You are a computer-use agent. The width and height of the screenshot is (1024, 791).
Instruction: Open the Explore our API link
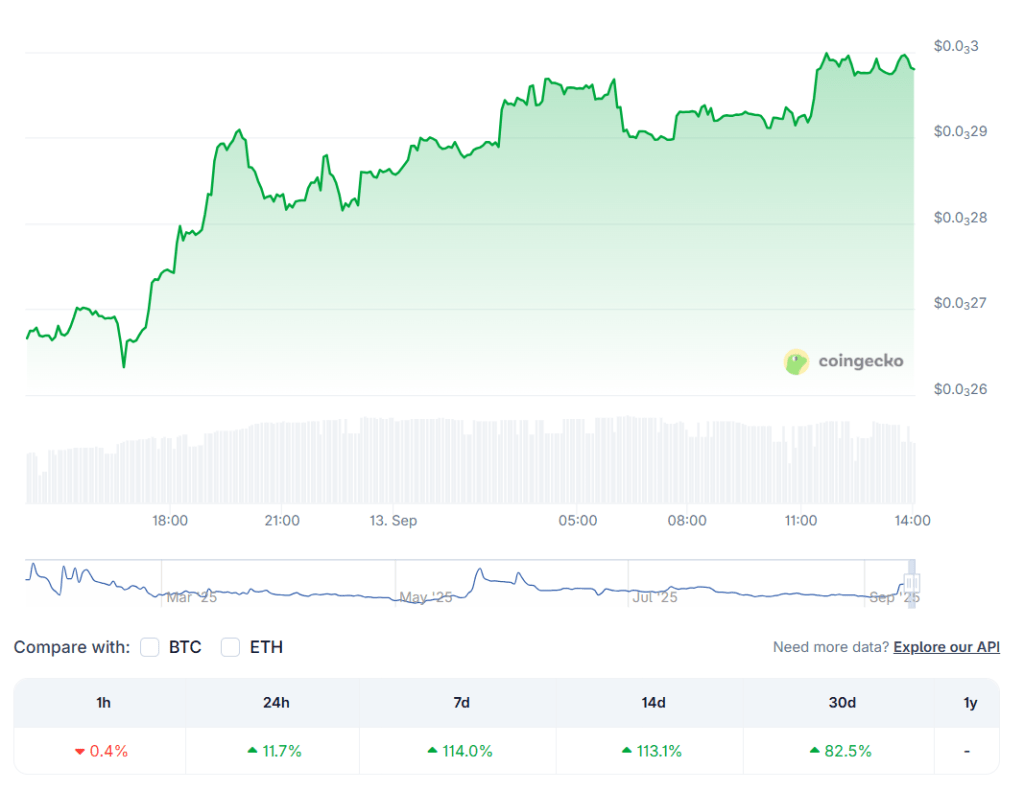click(x=946, y=647)
